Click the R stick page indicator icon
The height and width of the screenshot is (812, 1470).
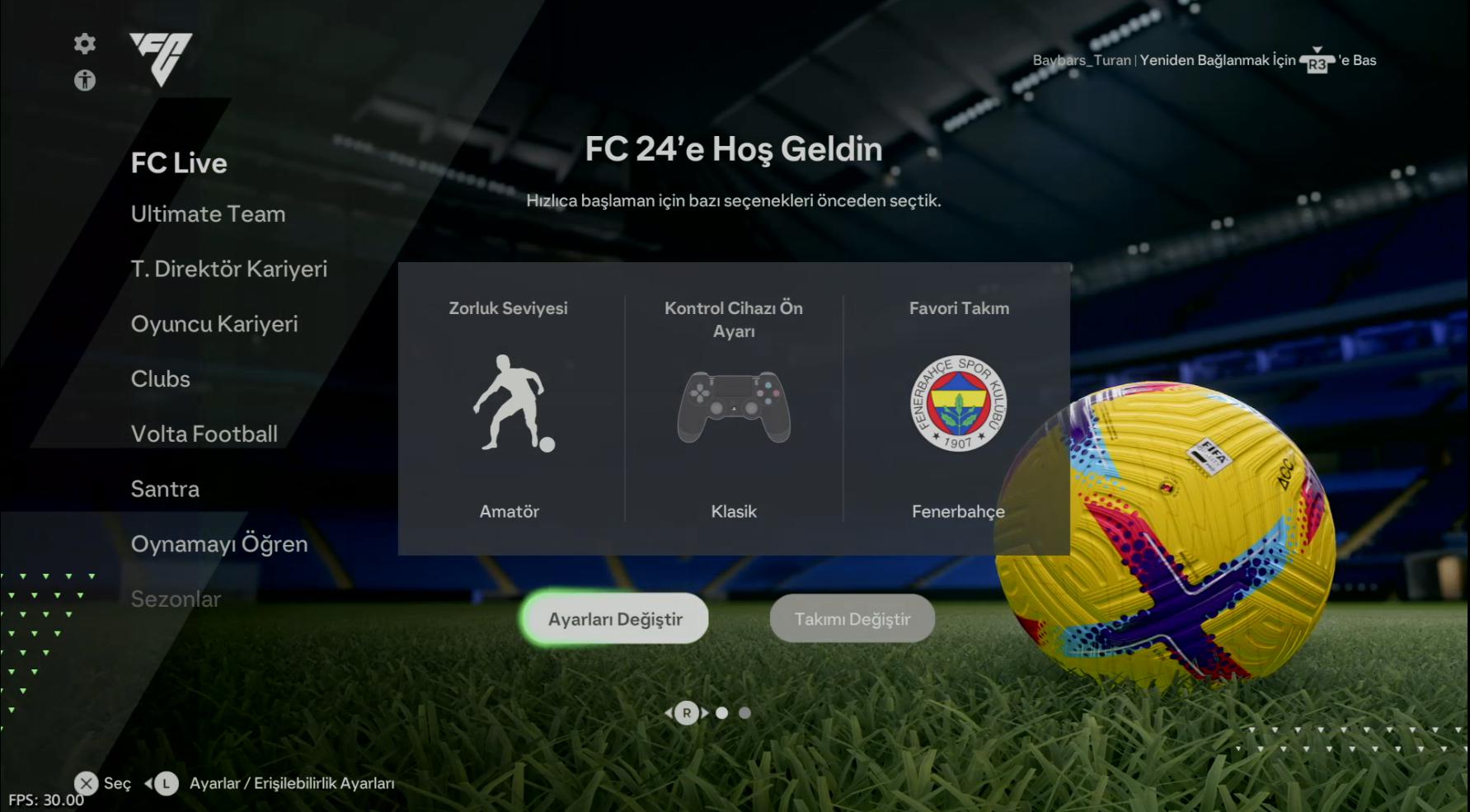pyautogui.click(x=687, y=713)
